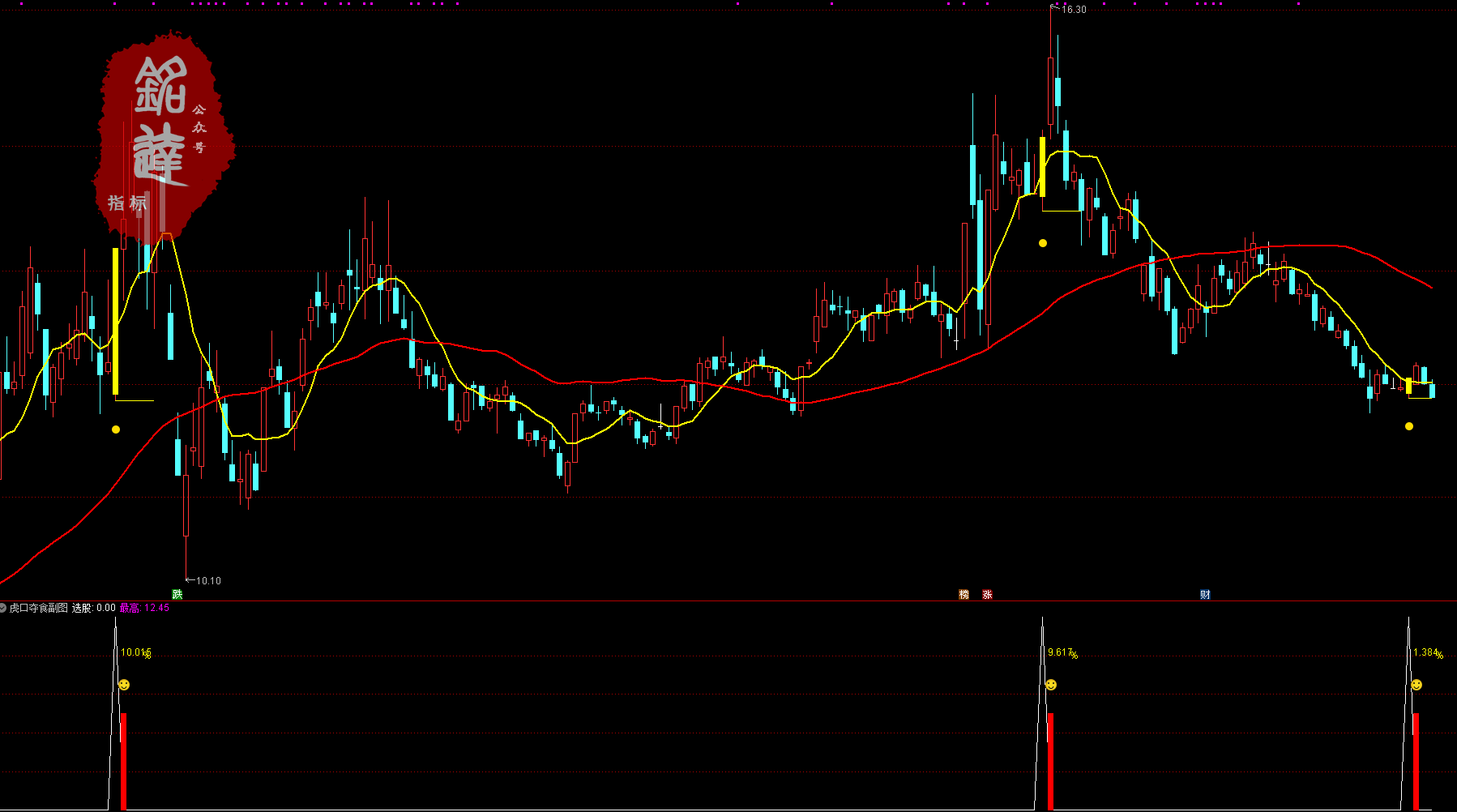
Task: Click the 10.01% yellow percentage label
Action: point(135,652)
